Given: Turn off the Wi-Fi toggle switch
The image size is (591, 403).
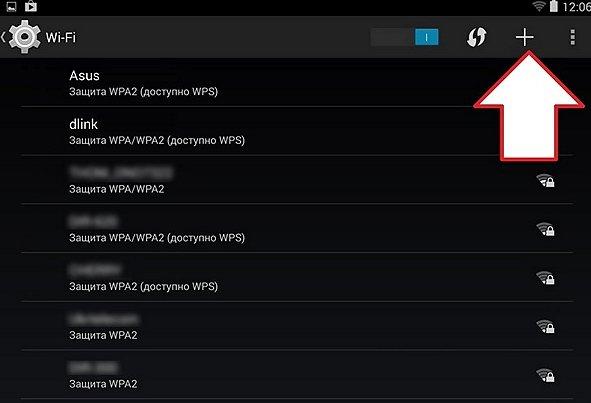Looking at the screenshot, I should point(404,37).
